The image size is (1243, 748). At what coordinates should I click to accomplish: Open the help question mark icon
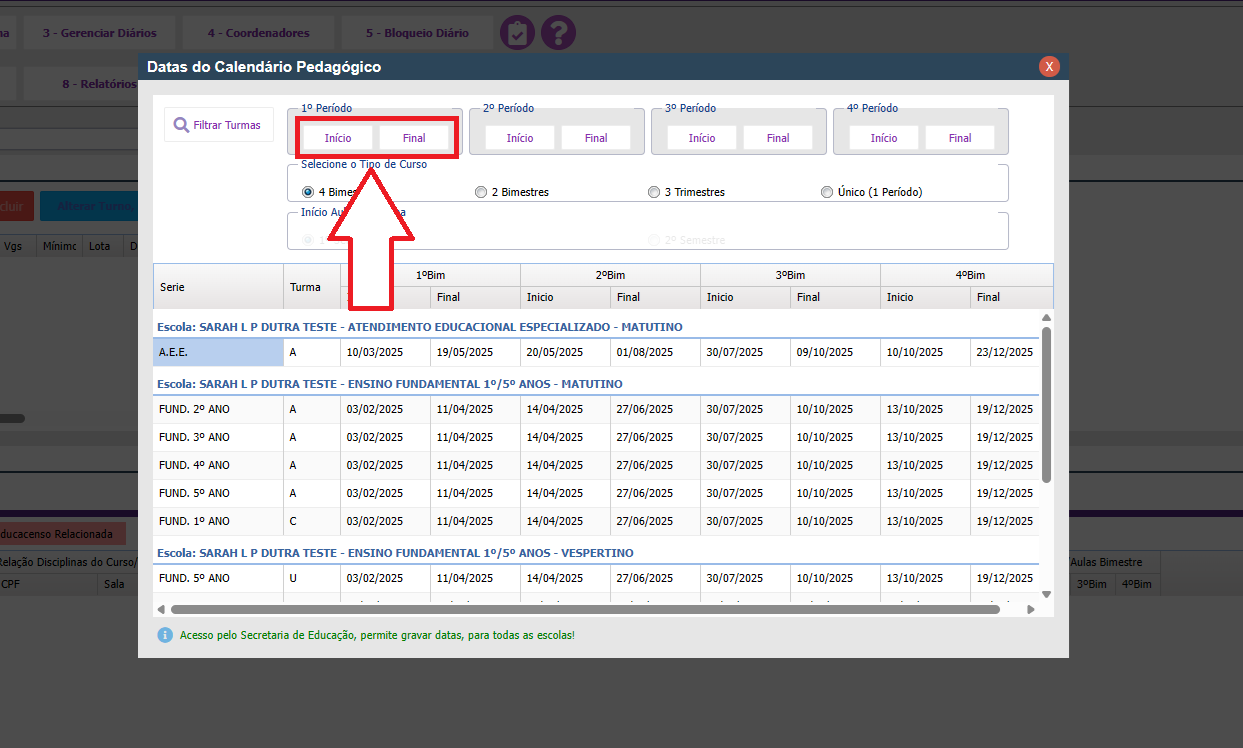pyautogui.click(x=558, y=33)
